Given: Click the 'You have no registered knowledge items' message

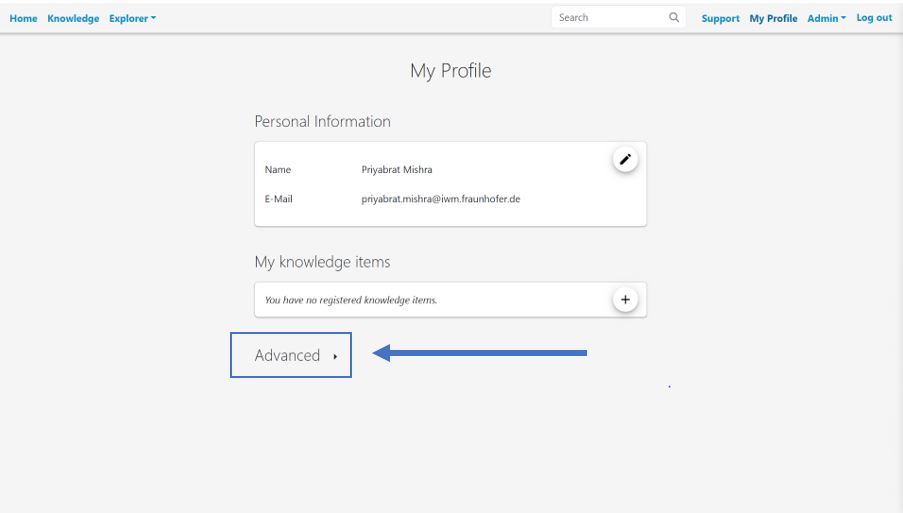Looking at the screenshot, I should coord(351,300).
